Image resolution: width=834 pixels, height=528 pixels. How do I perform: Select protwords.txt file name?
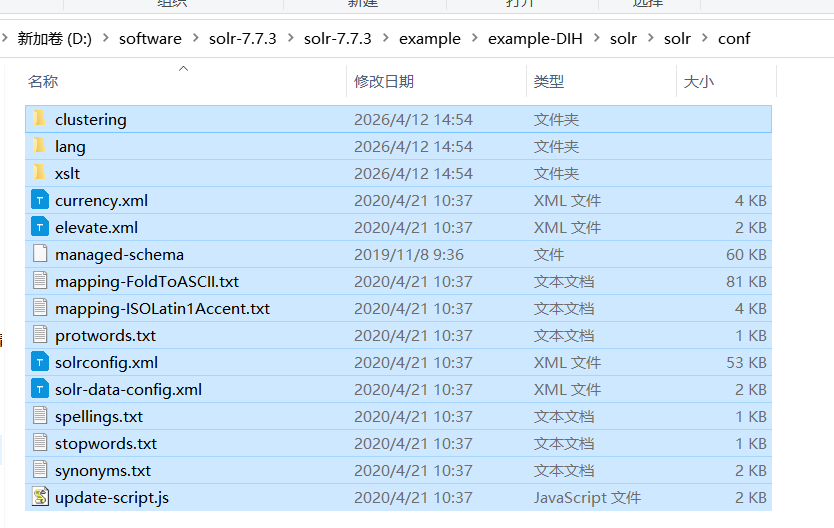(105, 336)
